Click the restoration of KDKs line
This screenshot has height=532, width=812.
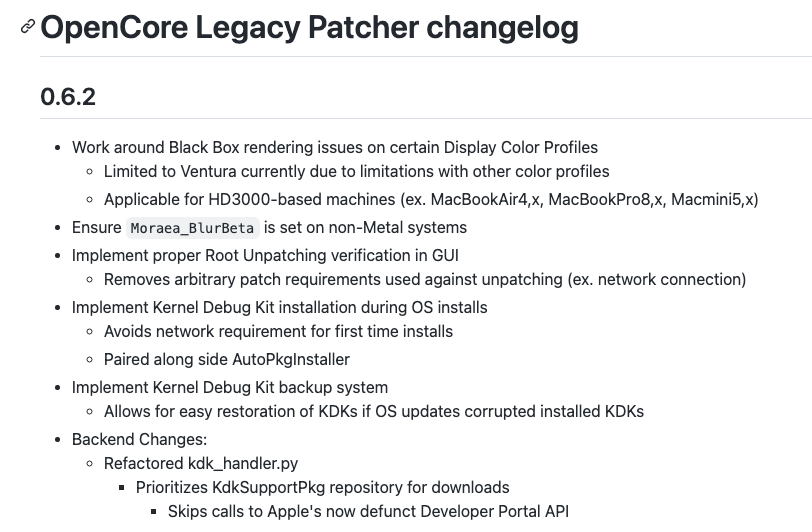pos(374,411)
